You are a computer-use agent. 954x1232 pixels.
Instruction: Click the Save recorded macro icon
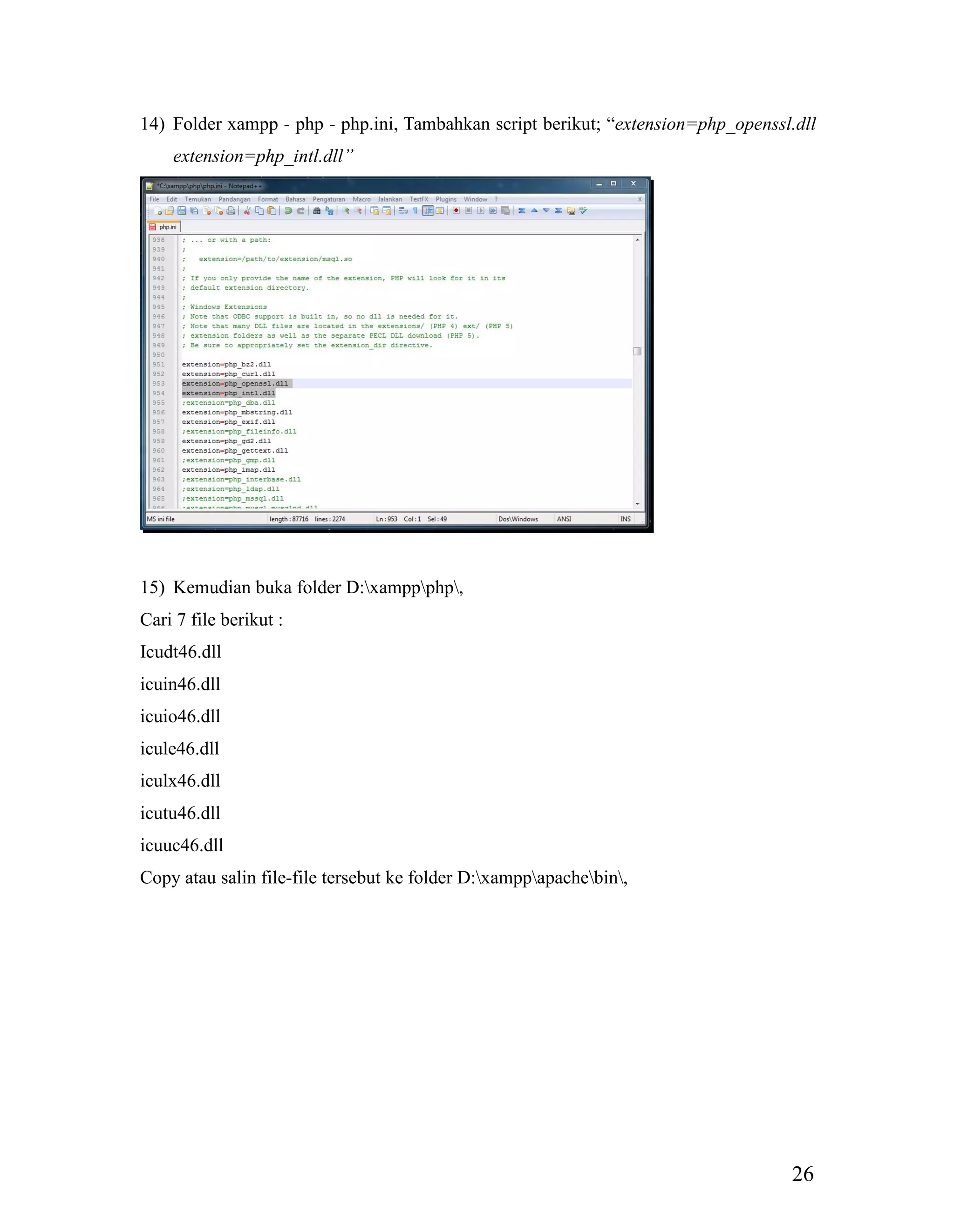click(505, 211)
